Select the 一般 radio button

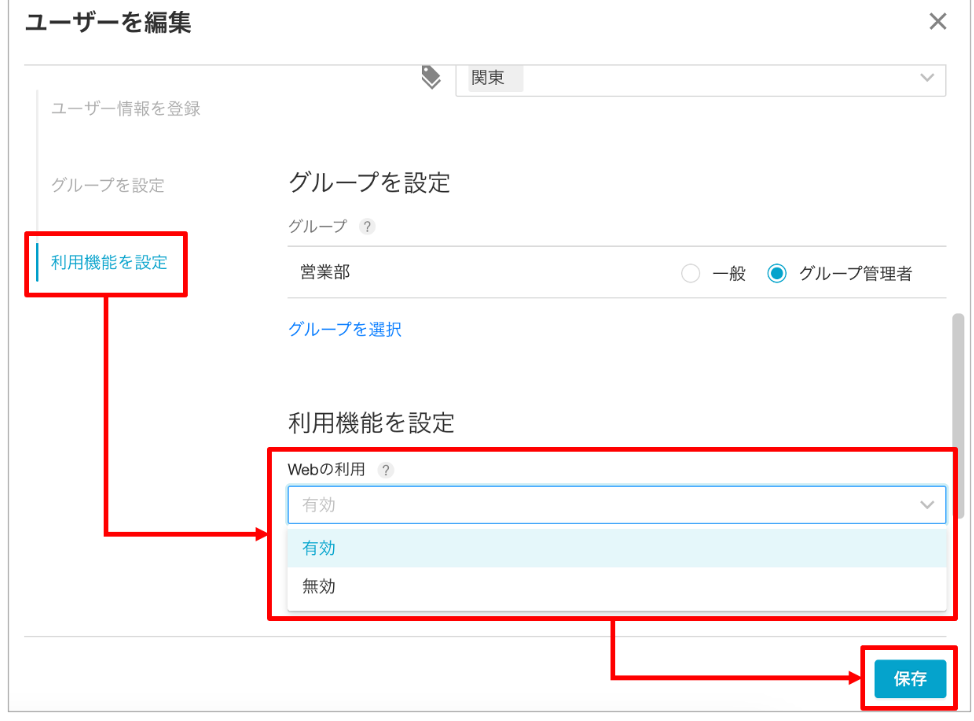[690, 273]
